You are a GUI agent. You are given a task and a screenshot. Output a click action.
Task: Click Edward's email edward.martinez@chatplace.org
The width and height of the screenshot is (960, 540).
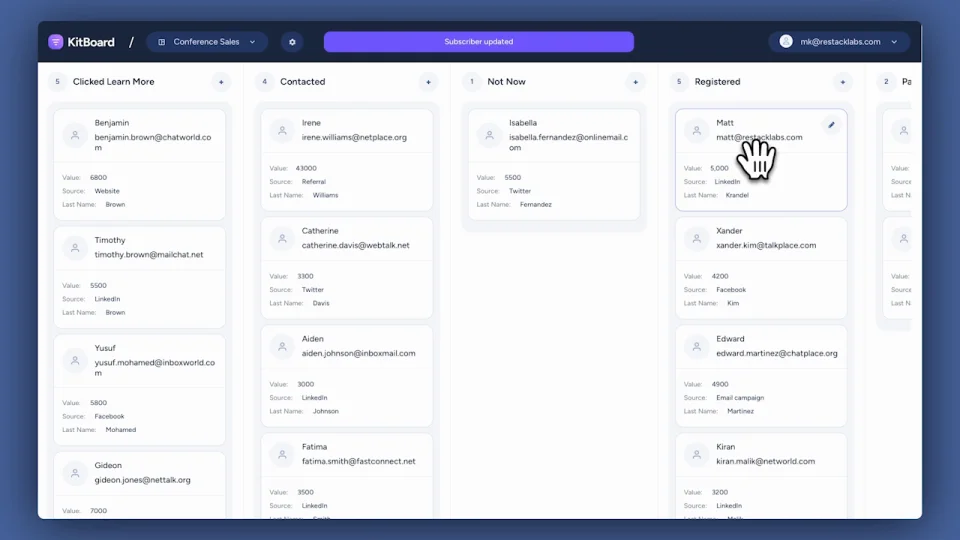(x=776, y=353)
